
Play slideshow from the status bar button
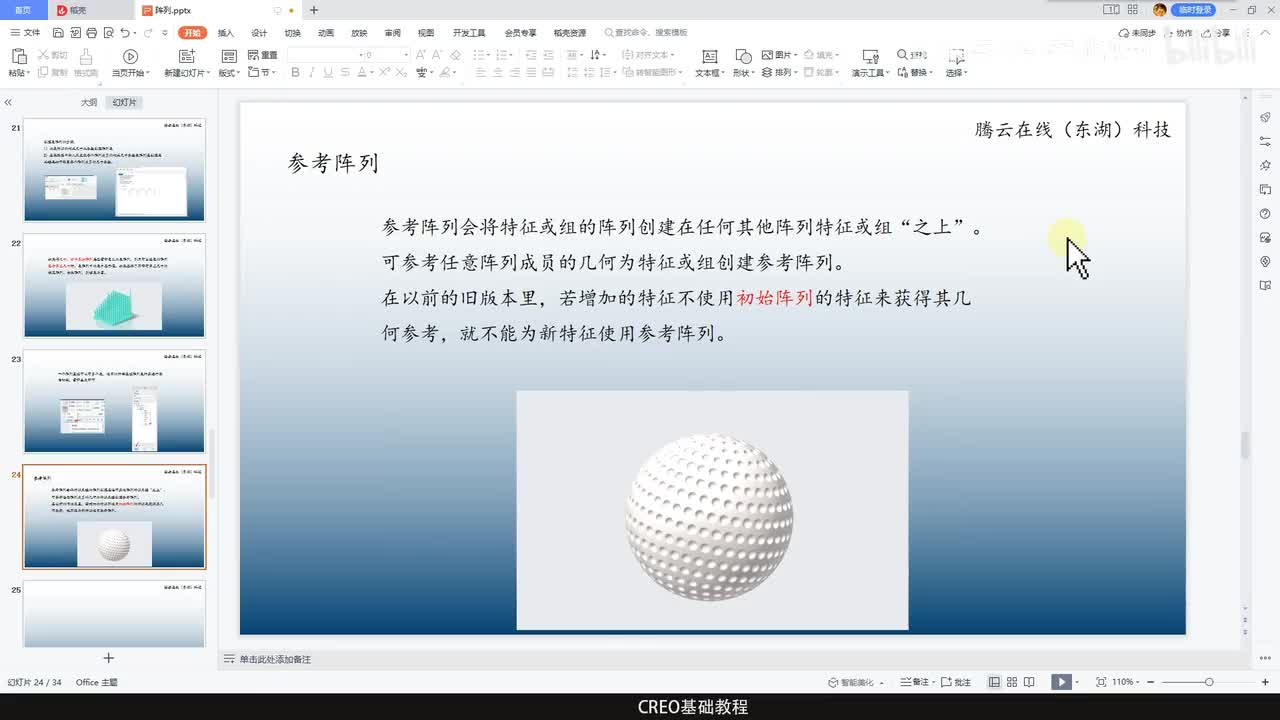tap(1060, 682)
